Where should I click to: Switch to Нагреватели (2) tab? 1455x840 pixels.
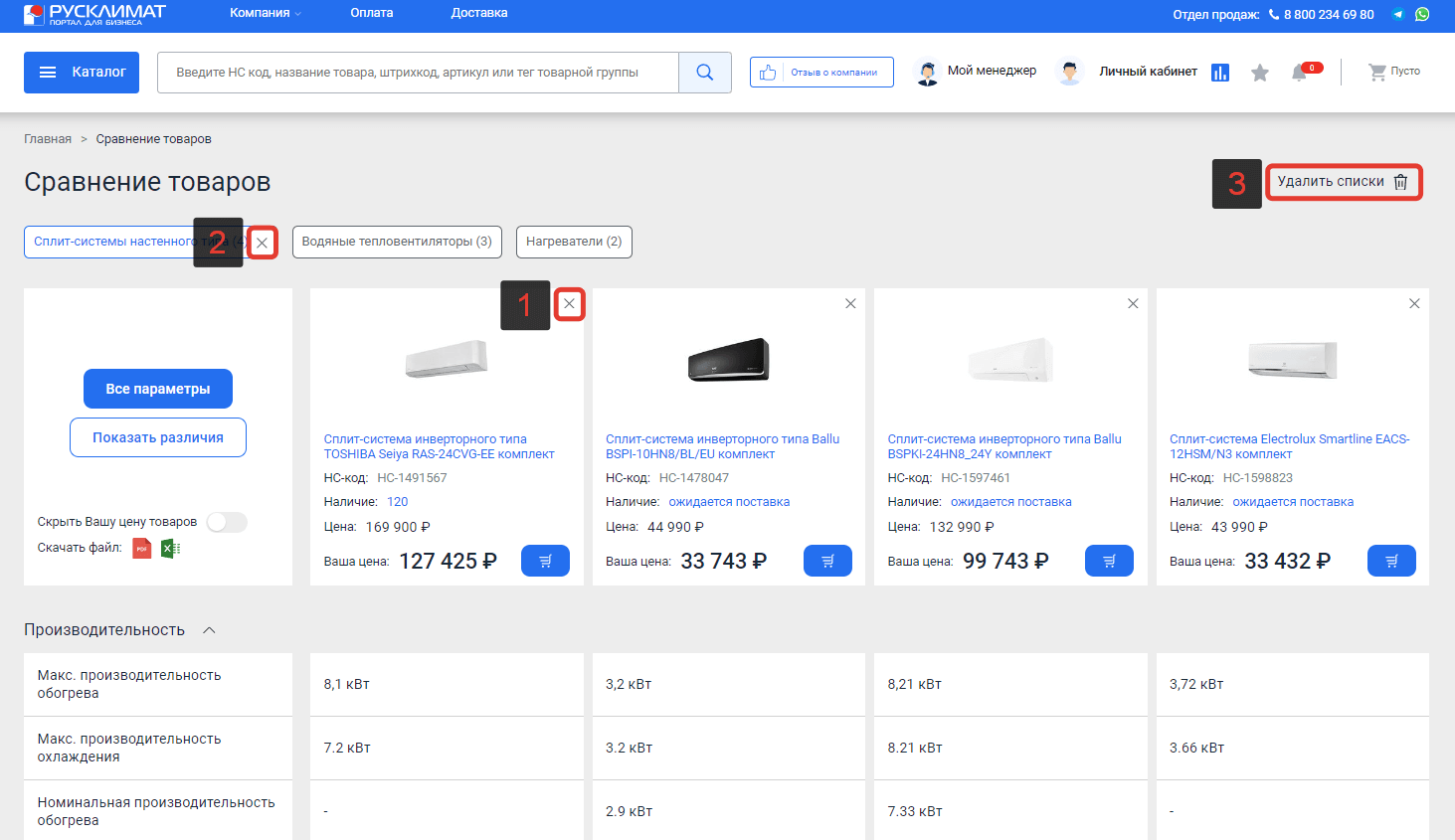pyautogui.click(x=574, y=242)
